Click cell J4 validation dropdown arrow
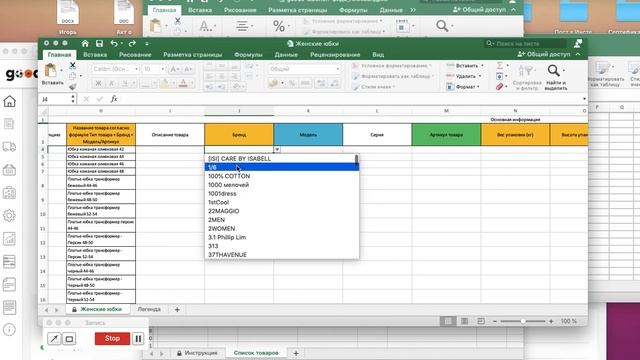 tap(277, 149)
